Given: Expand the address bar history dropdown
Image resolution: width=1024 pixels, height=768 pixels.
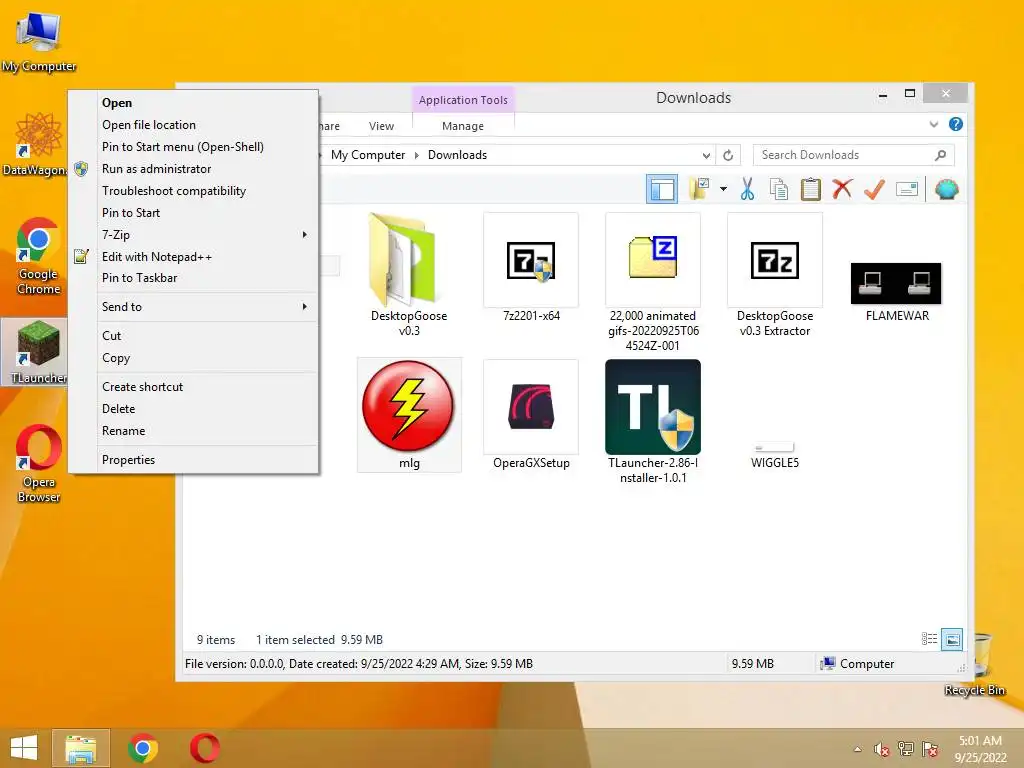Looking at the screenshot, I should (706, 155).
